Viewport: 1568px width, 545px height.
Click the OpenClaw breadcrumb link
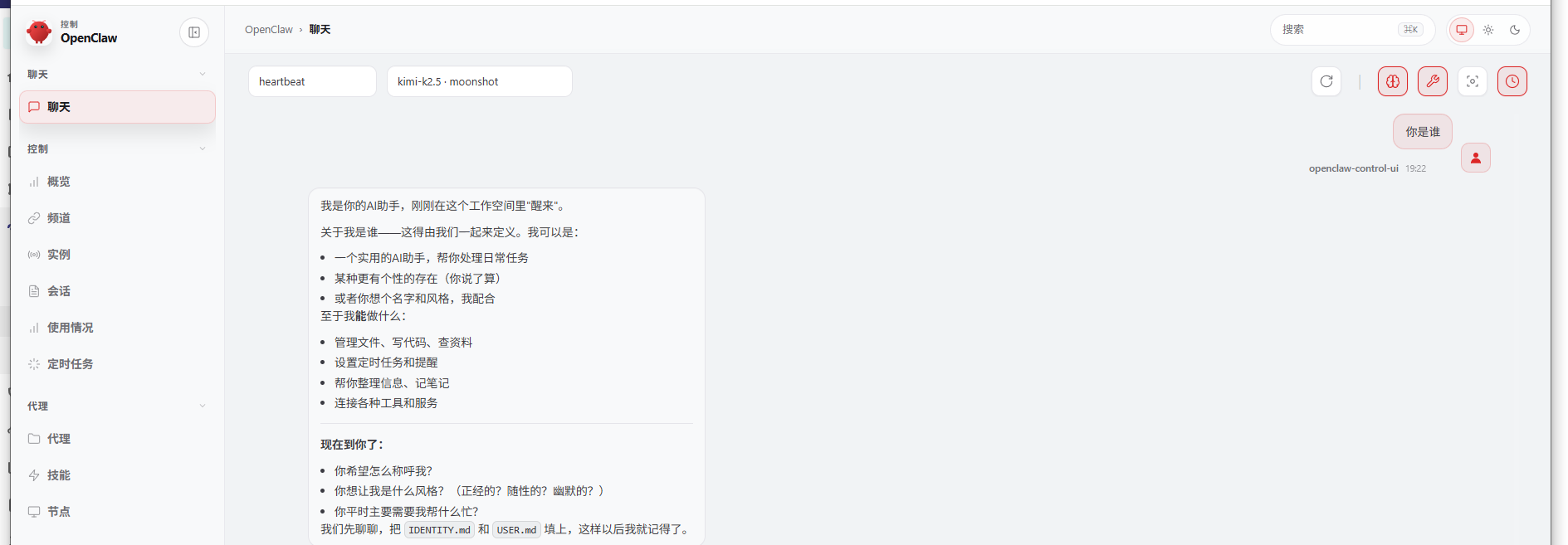click(268, 30)
